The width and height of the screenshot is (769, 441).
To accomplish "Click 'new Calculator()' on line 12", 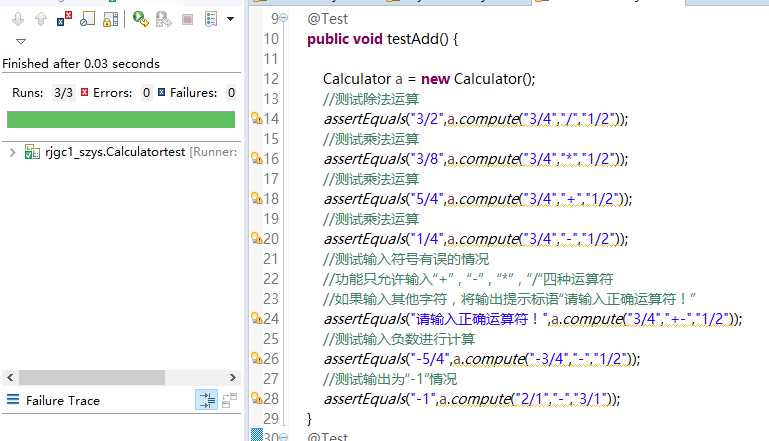I will click(478, 79).
